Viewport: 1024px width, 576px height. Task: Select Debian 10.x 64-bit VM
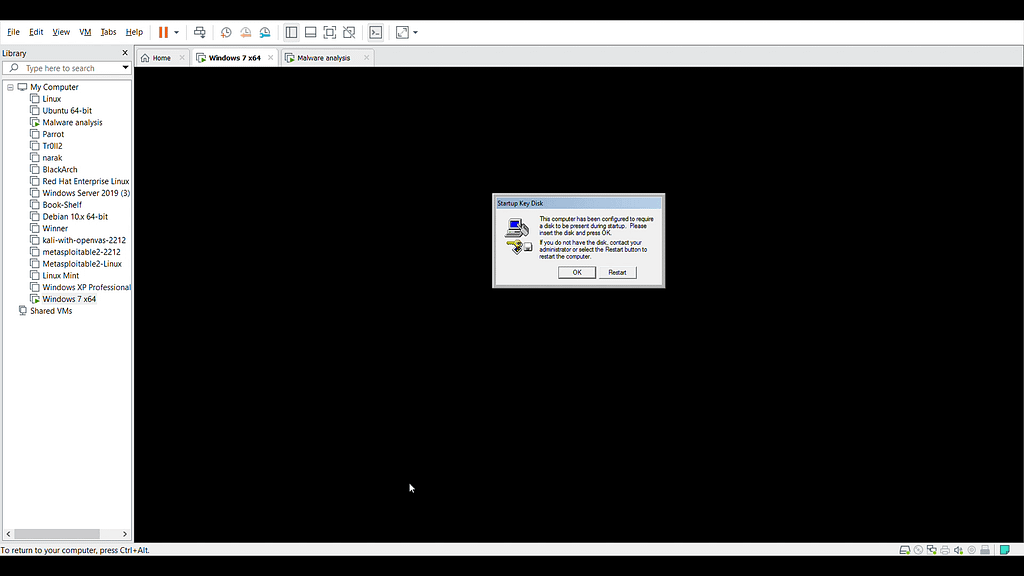pyautogui.click(x=75, y=216)
